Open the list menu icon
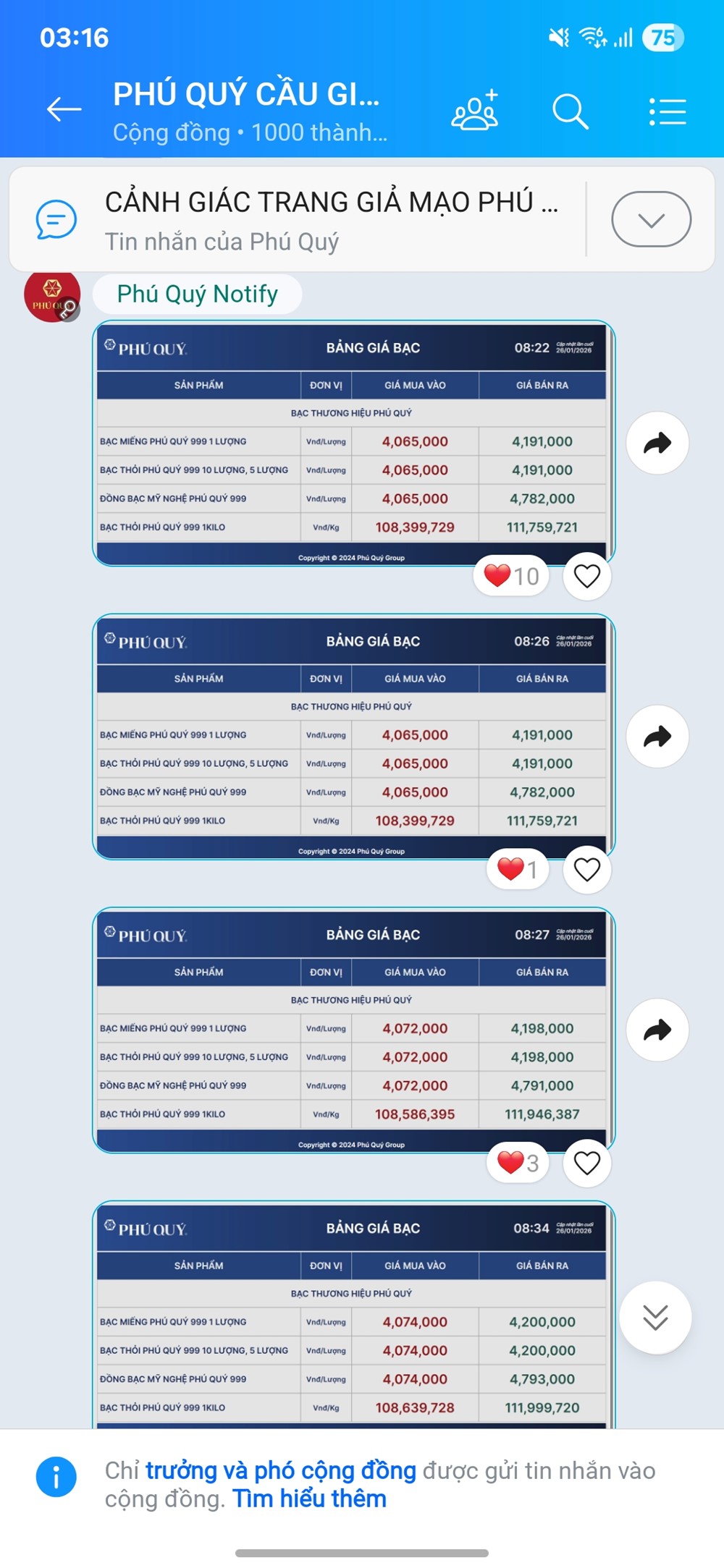The height and width of the screenshot is (1568, 724). point(667,111)
